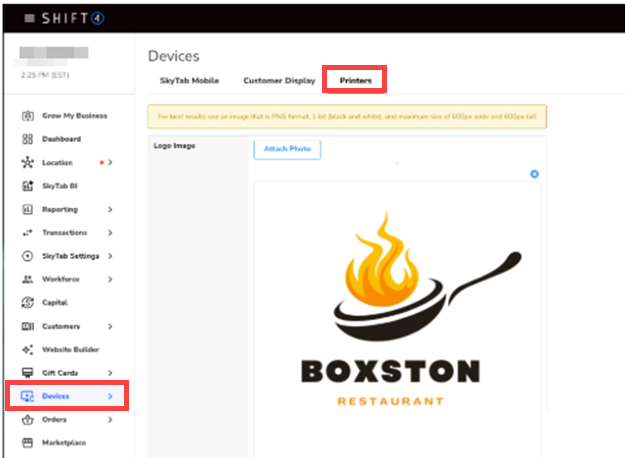Image resolution: width=625 pixels, height=458 pixels.
Task: Expand the SkyTab Settings chevron
Action: click(110, 256)
